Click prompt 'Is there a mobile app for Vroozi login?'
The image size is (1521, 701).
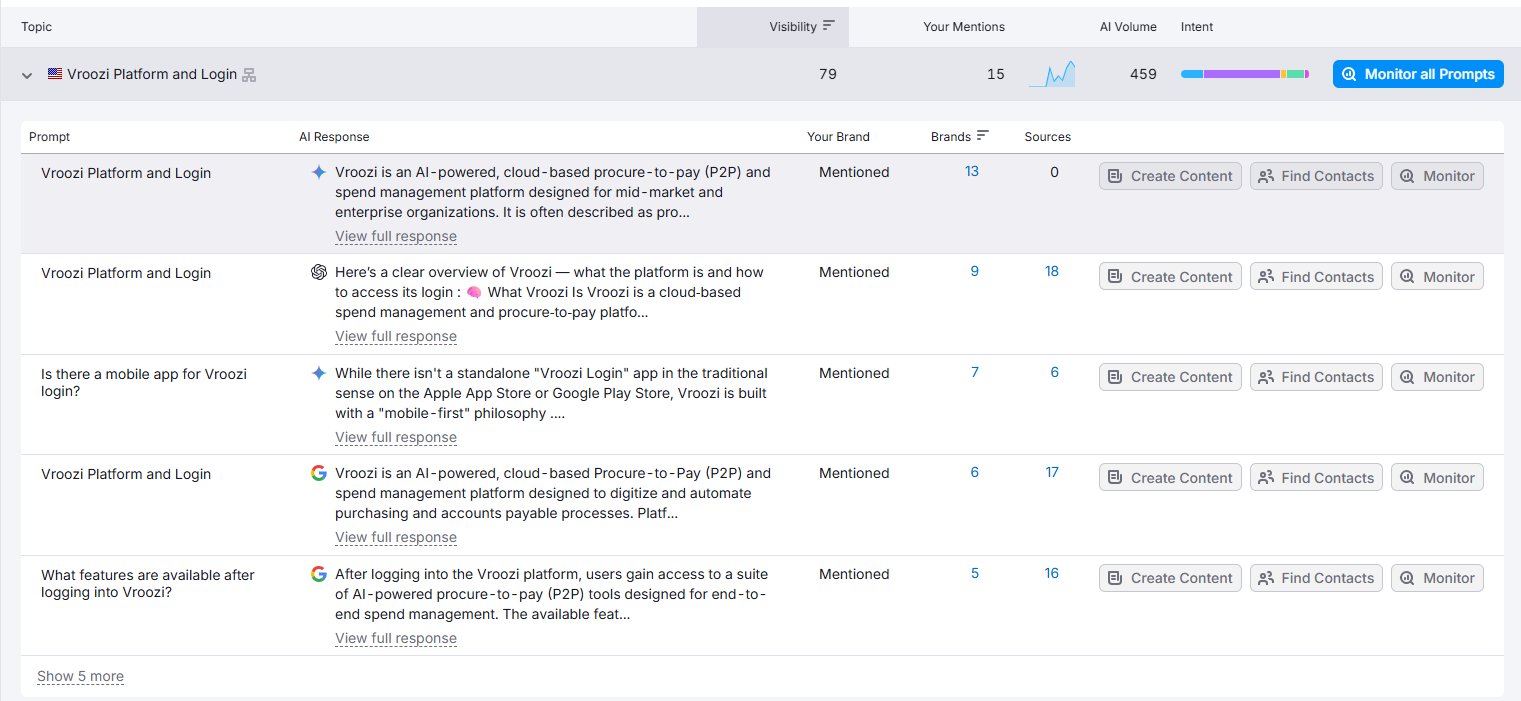[x=144, y=382]
